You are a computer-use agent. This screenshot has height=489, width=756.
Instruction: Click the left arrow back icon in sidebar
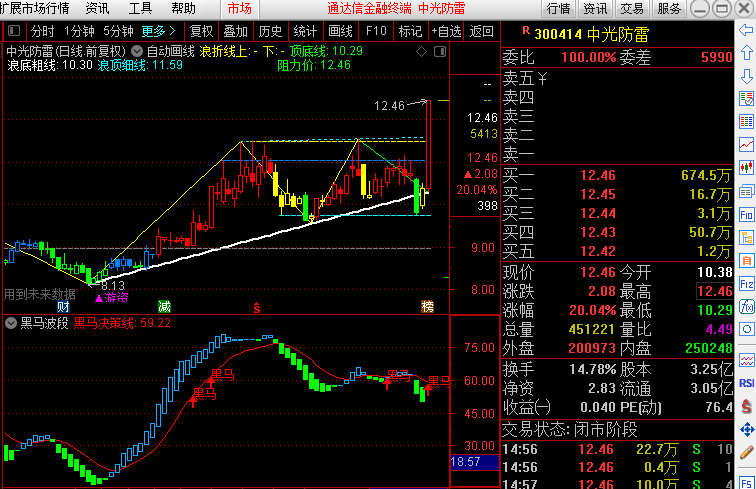(x=746, y=30)
